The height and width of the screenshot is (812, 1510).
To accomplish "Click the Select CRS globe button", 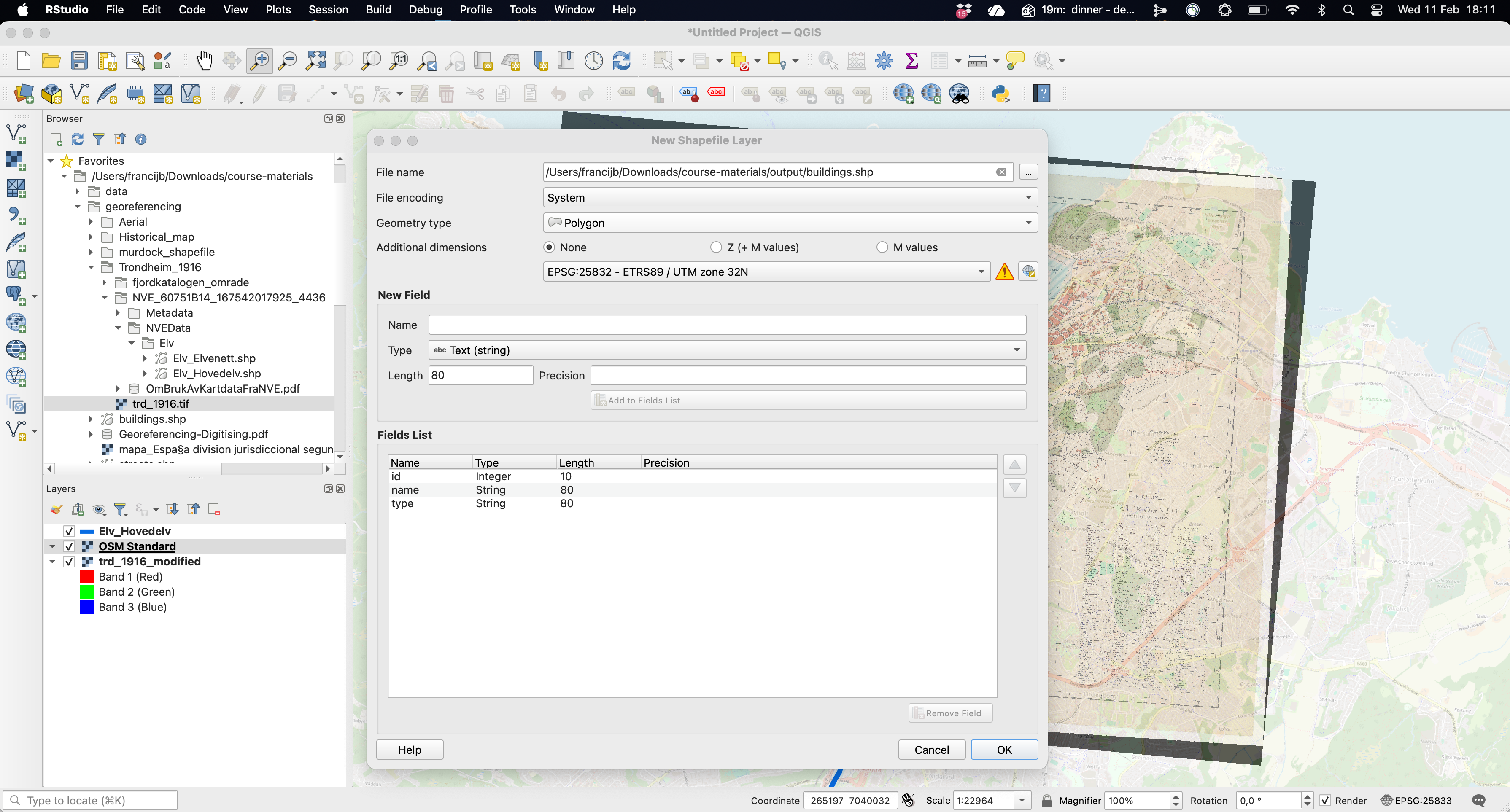I will pos(1028,272).
